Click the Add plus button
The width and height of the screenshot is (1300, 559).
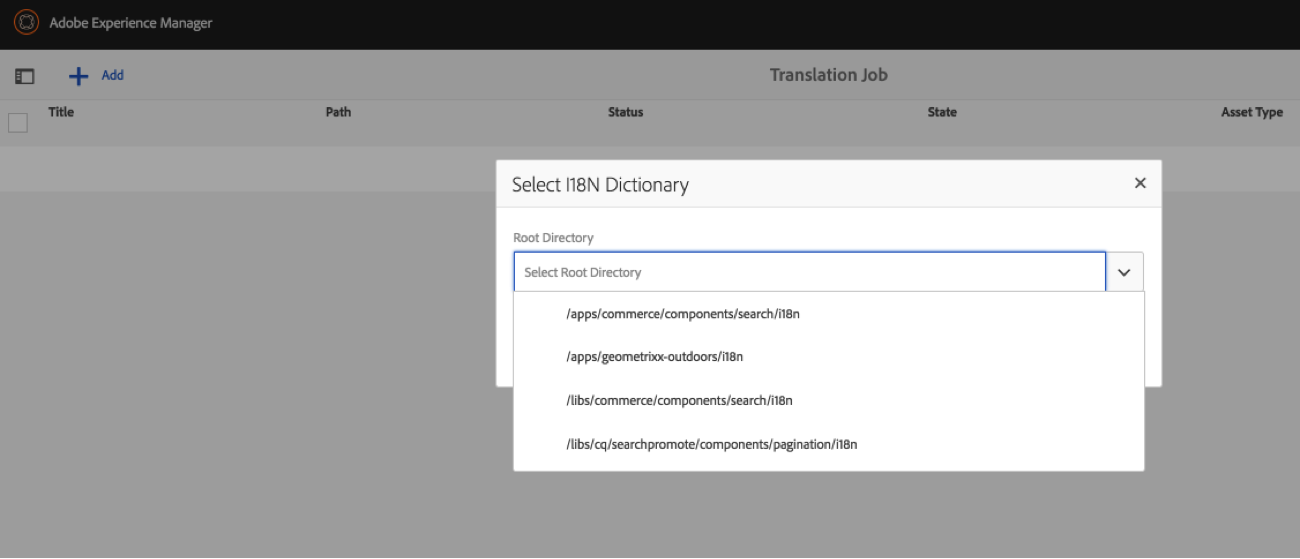(96, 75)
